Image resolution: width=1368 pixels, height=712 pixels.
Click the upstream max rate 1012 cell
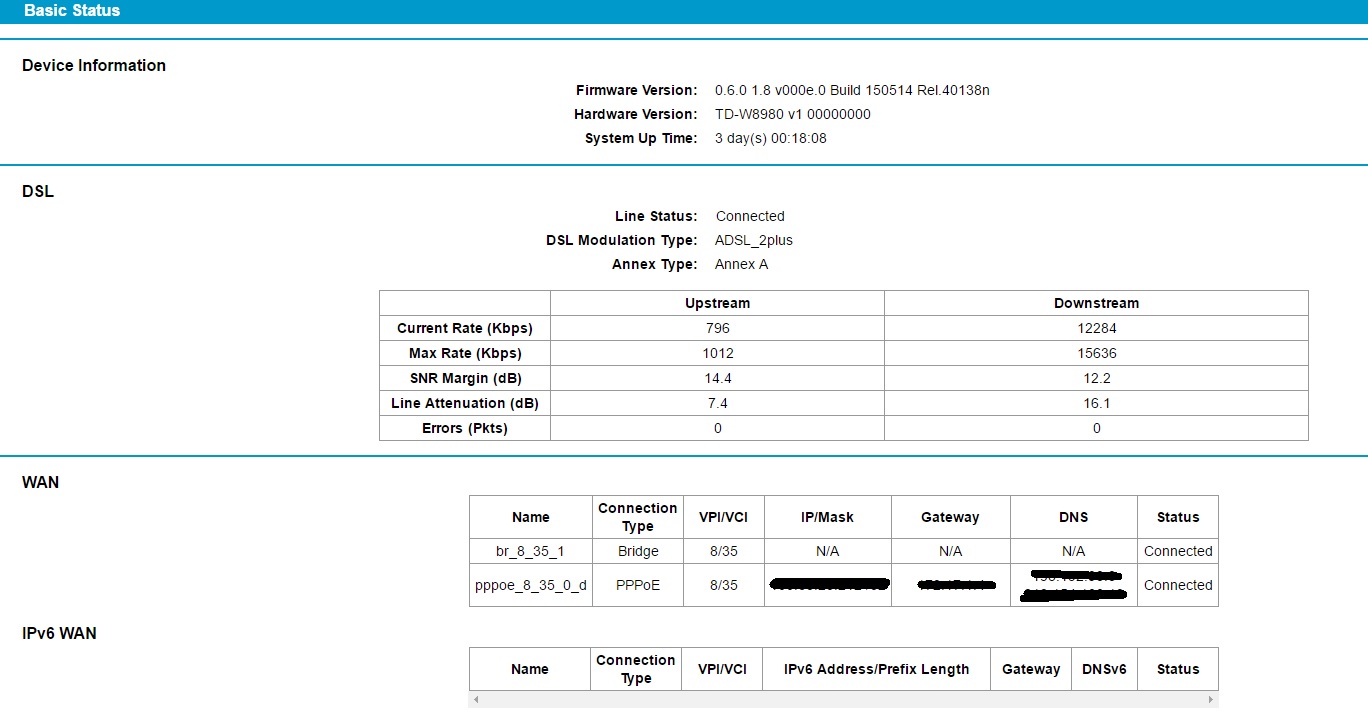click(x=717, y=353)
